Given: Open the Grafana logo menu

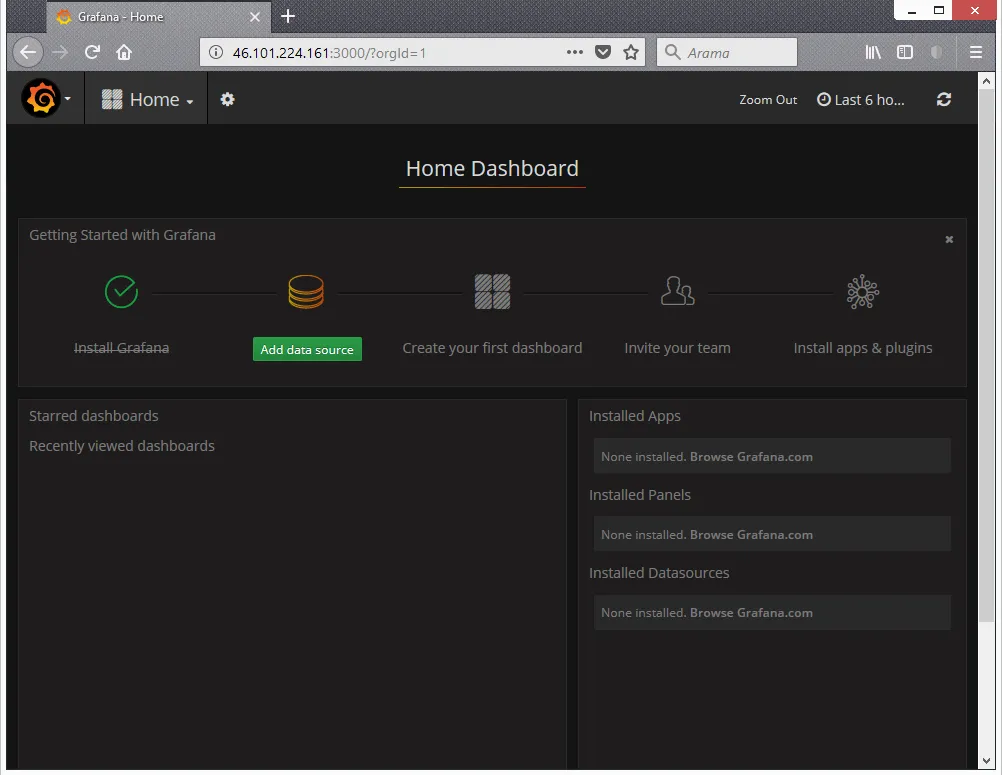Looking at the screenshot, I should tap(46, 98).
